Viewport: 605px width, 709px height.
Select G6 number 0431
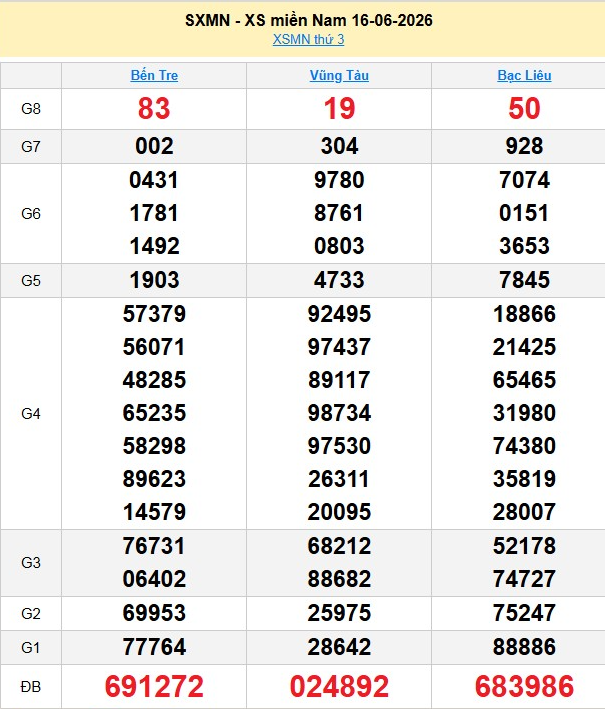[x=154, y=180]
